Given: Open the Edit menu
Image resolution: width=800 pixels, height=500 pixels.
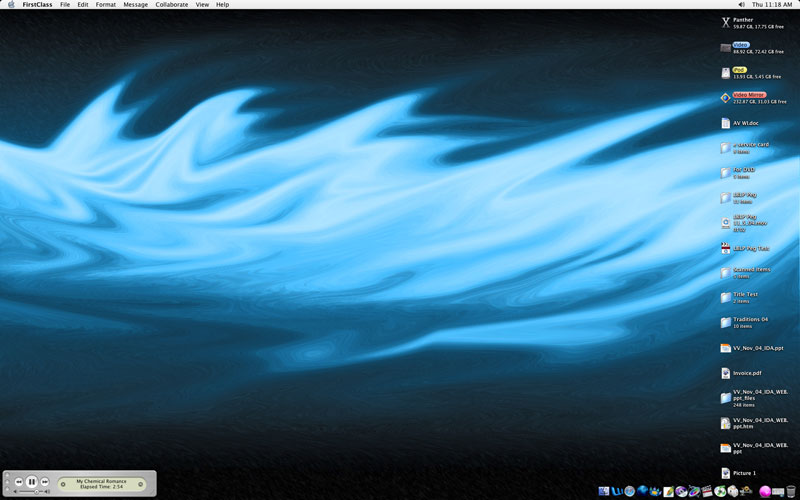Looking at the screenshot, I should [83, 4].
